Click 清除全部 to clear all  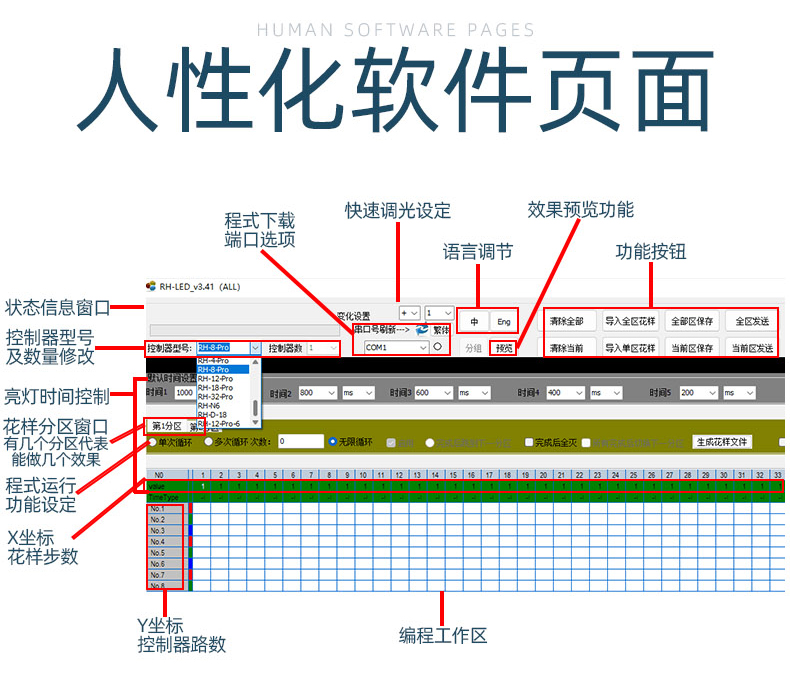tap(567, 321)
